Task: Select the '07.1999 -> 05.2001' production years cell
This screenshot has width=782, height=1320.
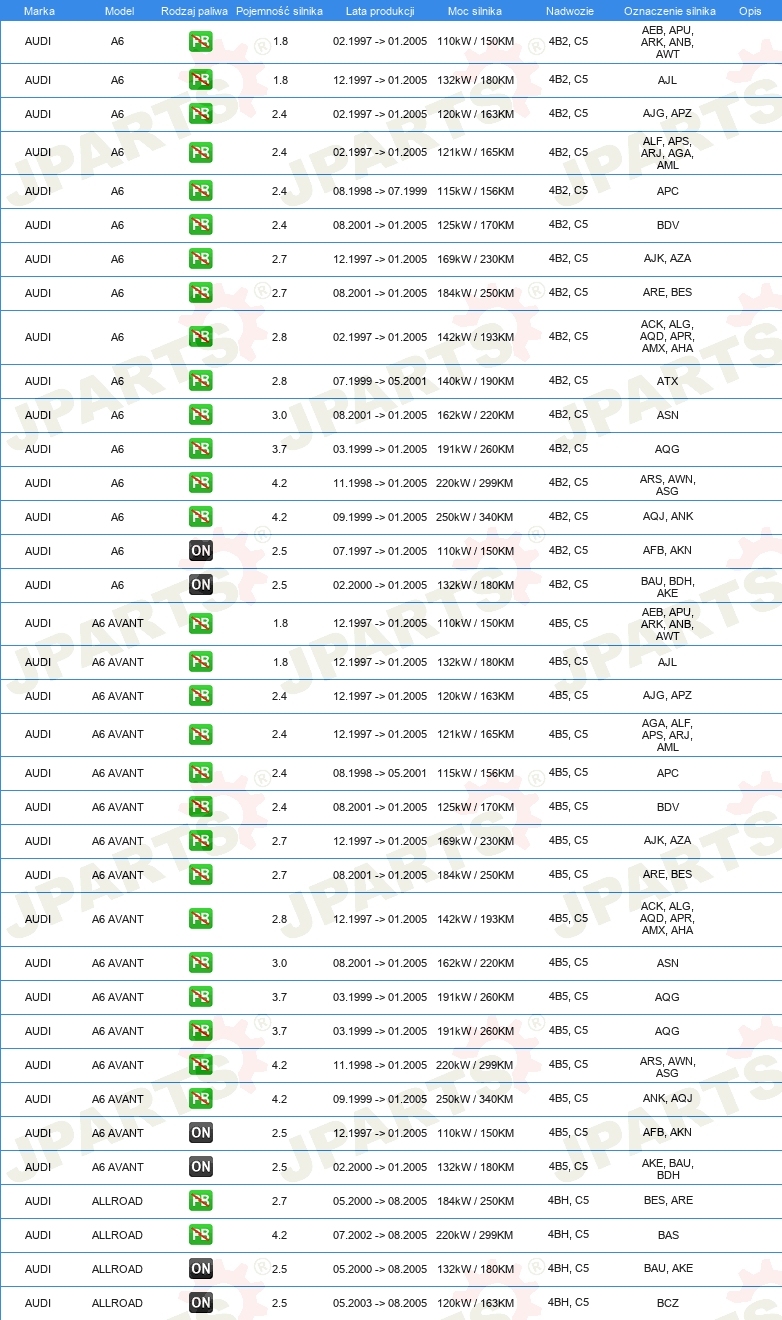Action: tap(380, 381)
